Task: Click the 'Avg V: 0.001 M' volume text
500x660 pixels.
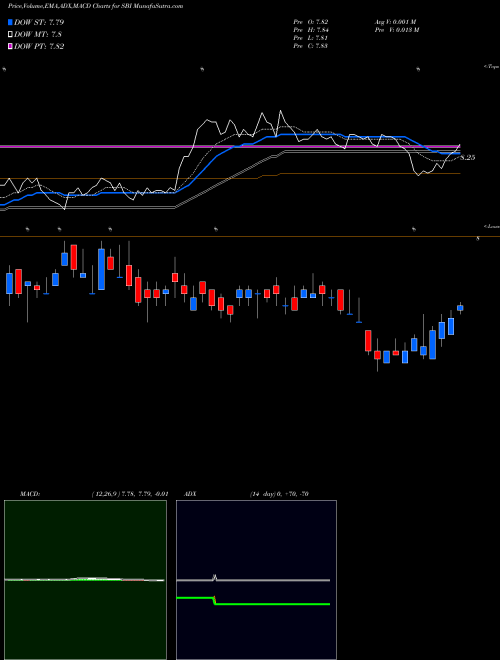Action: 396,22
